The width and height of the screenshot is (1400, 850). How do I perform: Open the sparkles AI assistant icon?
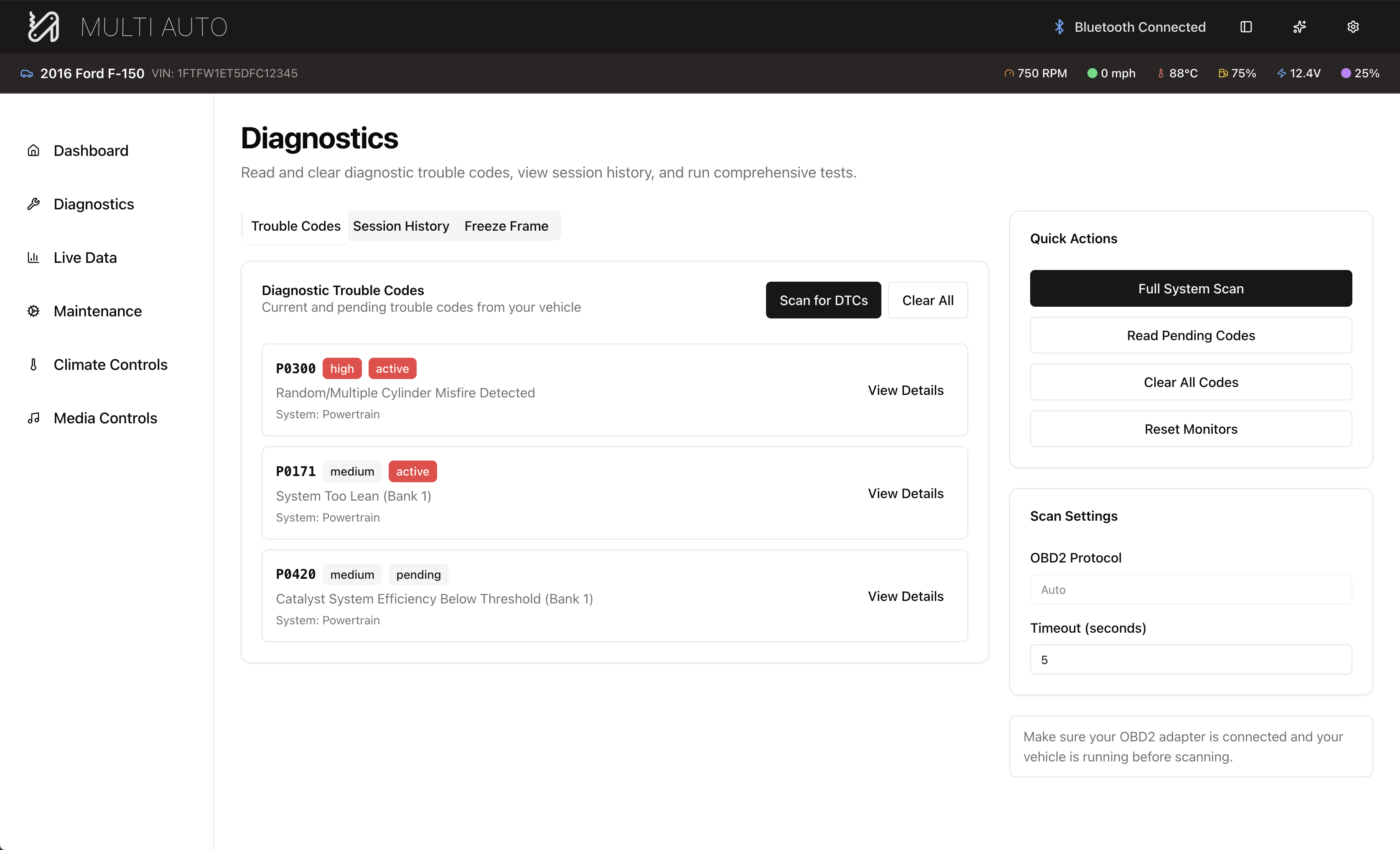1299,27
